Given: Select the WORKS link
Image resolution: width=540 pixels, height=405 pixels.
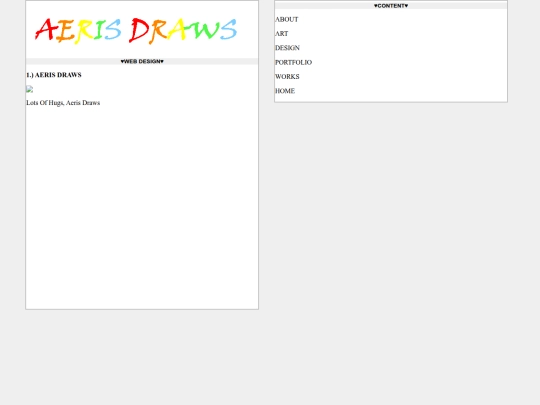Looking at the screenshot, I should (287, 76).
